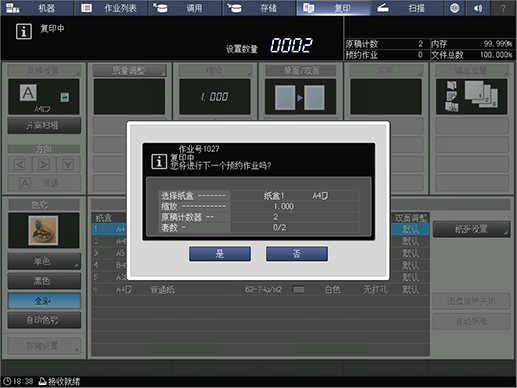Select 全彩 full color mode

pos(44,301)
